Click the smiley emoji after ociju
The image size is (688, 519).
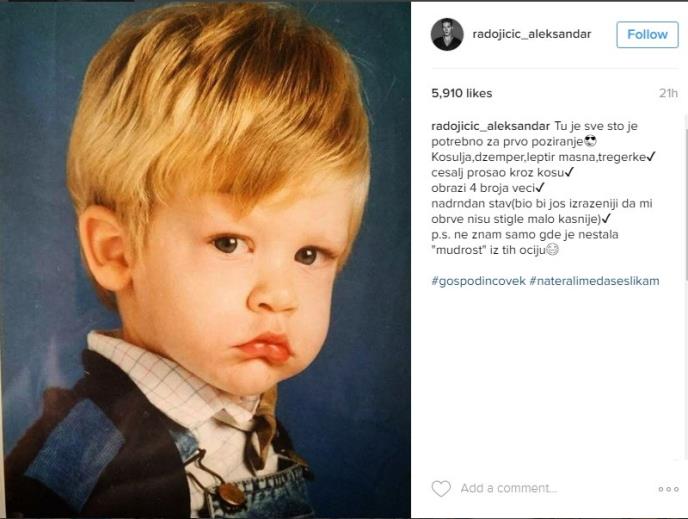pyautogui.click(x=552, y=250)
